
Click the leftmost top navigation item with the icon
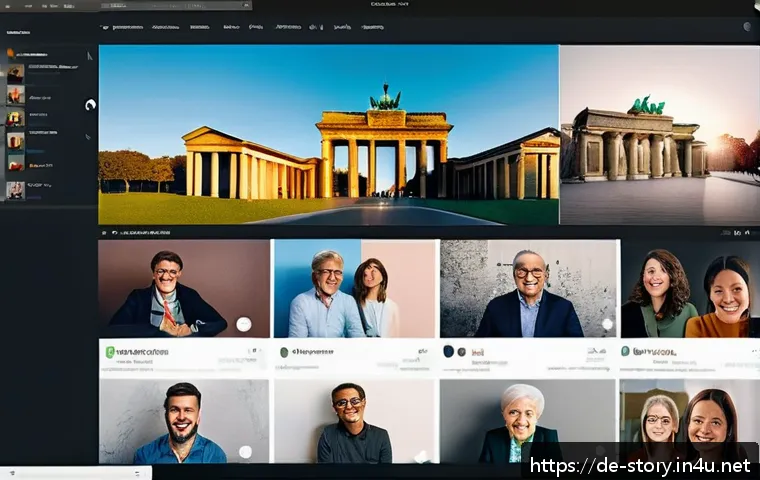(123, 27)
